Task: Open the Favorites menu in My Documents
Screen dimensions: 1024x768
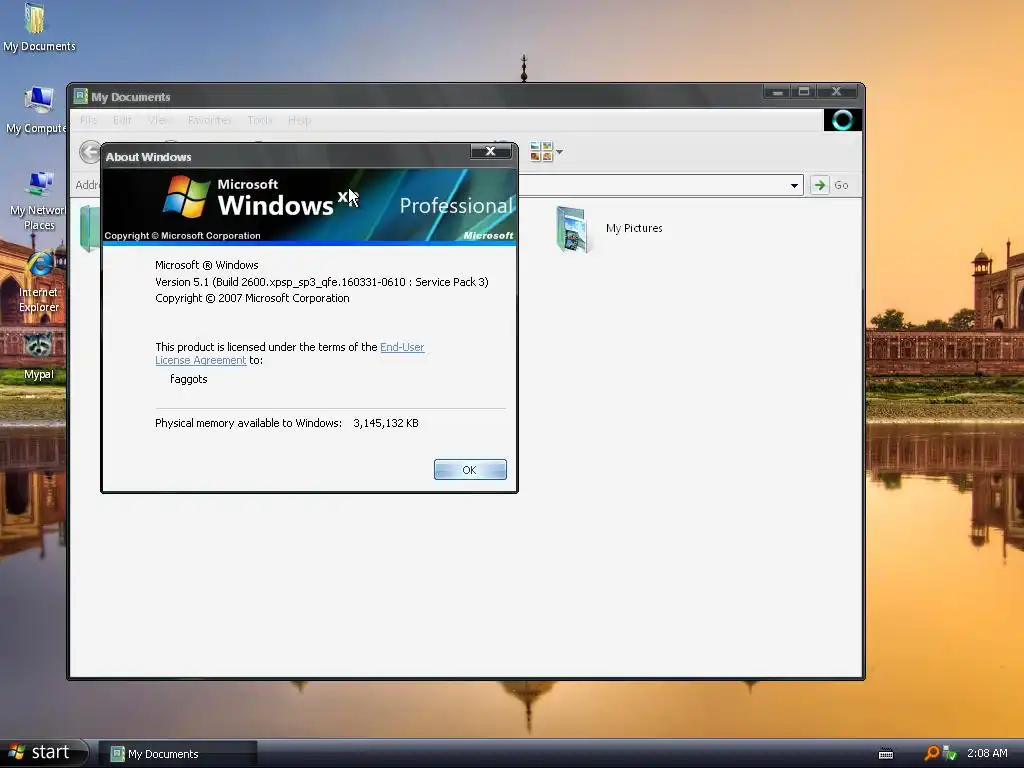Action: (x=210, y=120)
